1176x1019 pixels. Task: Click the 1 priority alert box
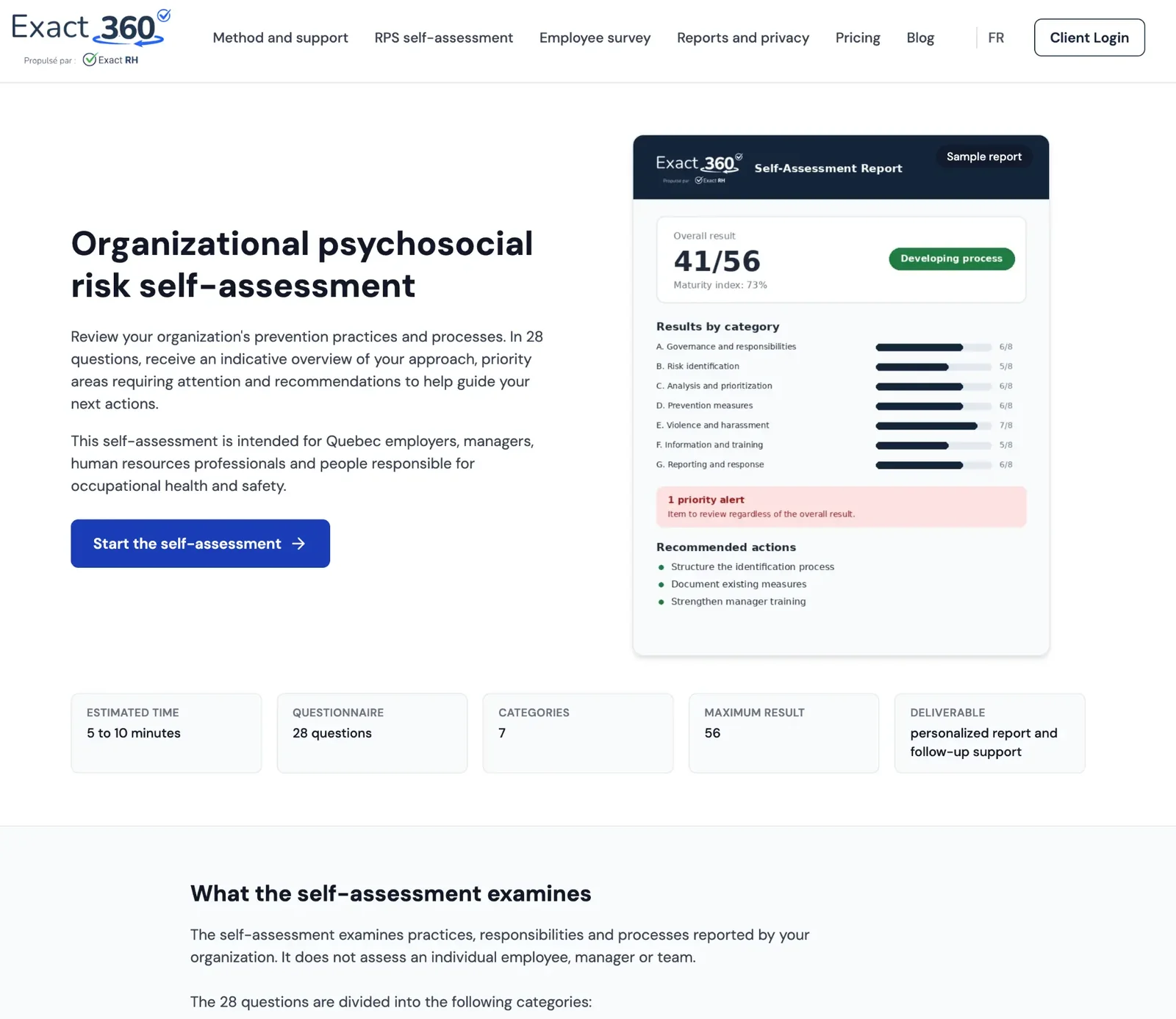click(841, 507)
